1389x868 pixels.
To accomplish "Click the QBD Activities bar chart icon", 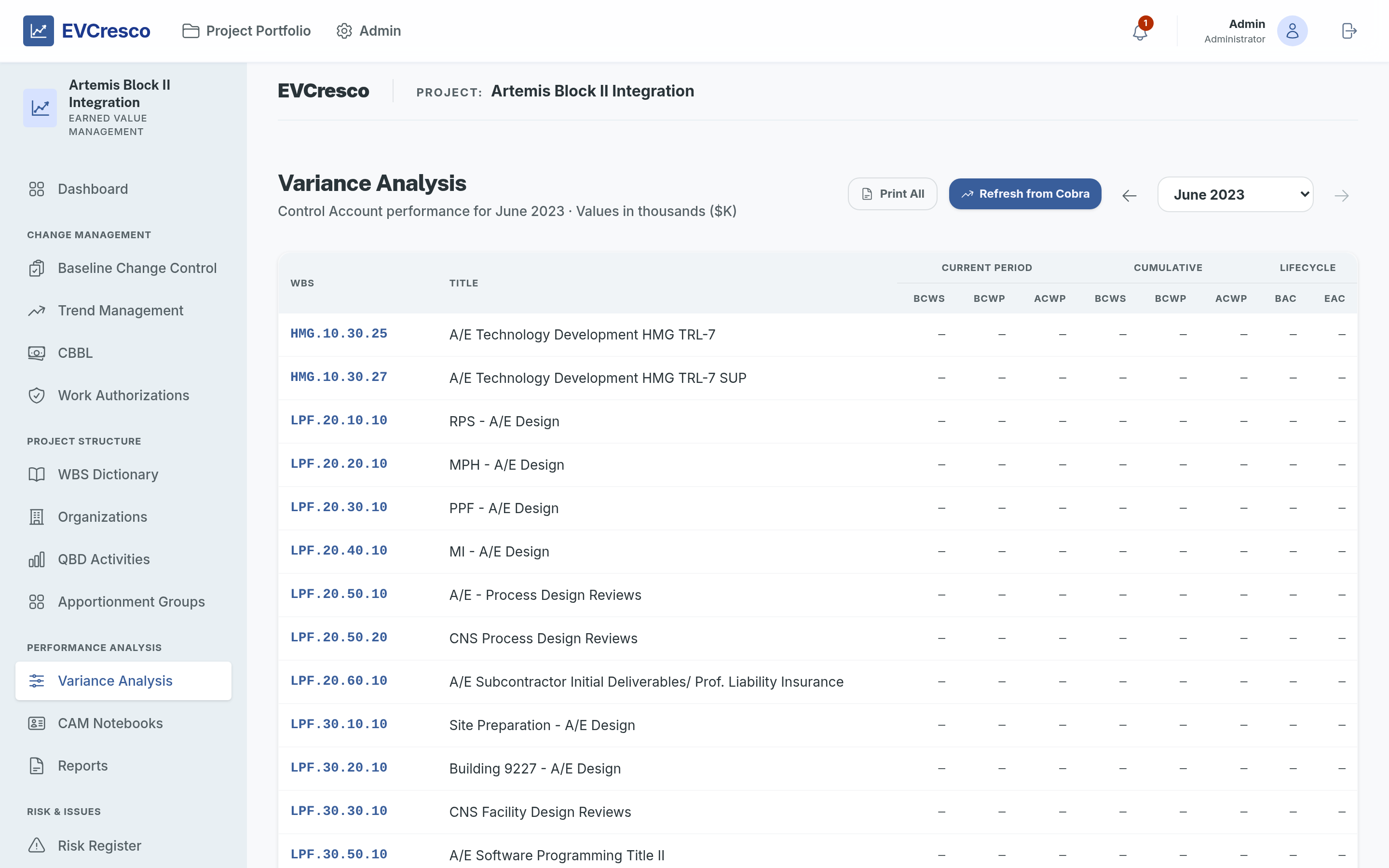I will click(37, 559).
